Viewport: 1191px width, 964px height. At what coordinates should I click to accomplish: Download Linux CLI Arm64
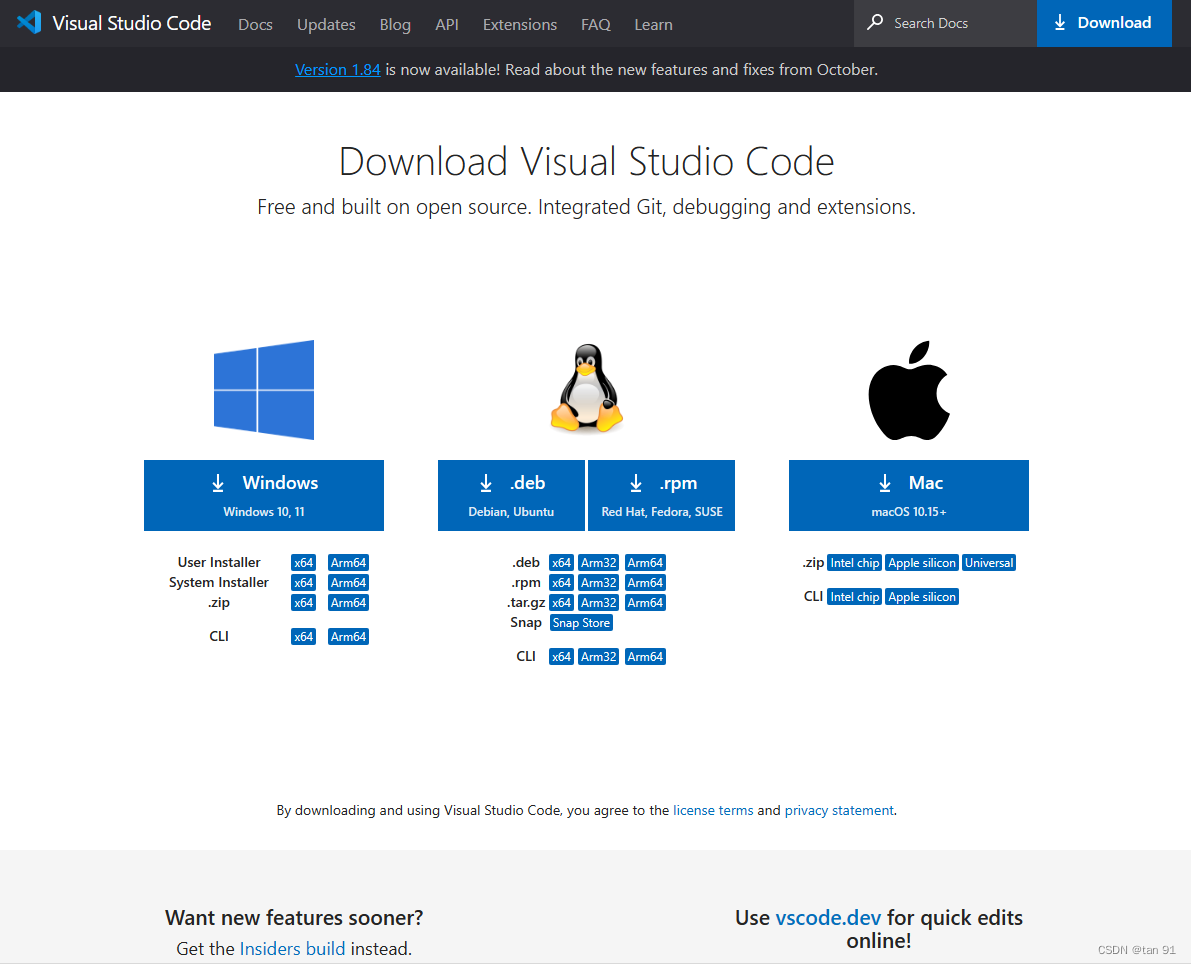coord(645,656)
